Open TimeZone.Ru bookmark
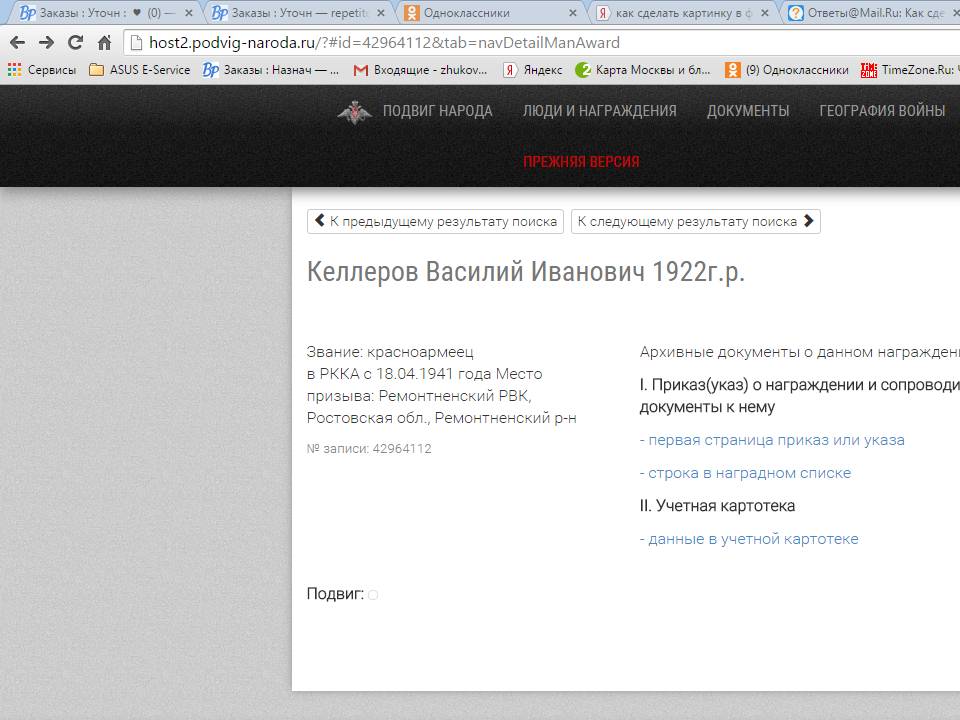Viewport: 960px width, 720px height. click(x=908, y=70)
